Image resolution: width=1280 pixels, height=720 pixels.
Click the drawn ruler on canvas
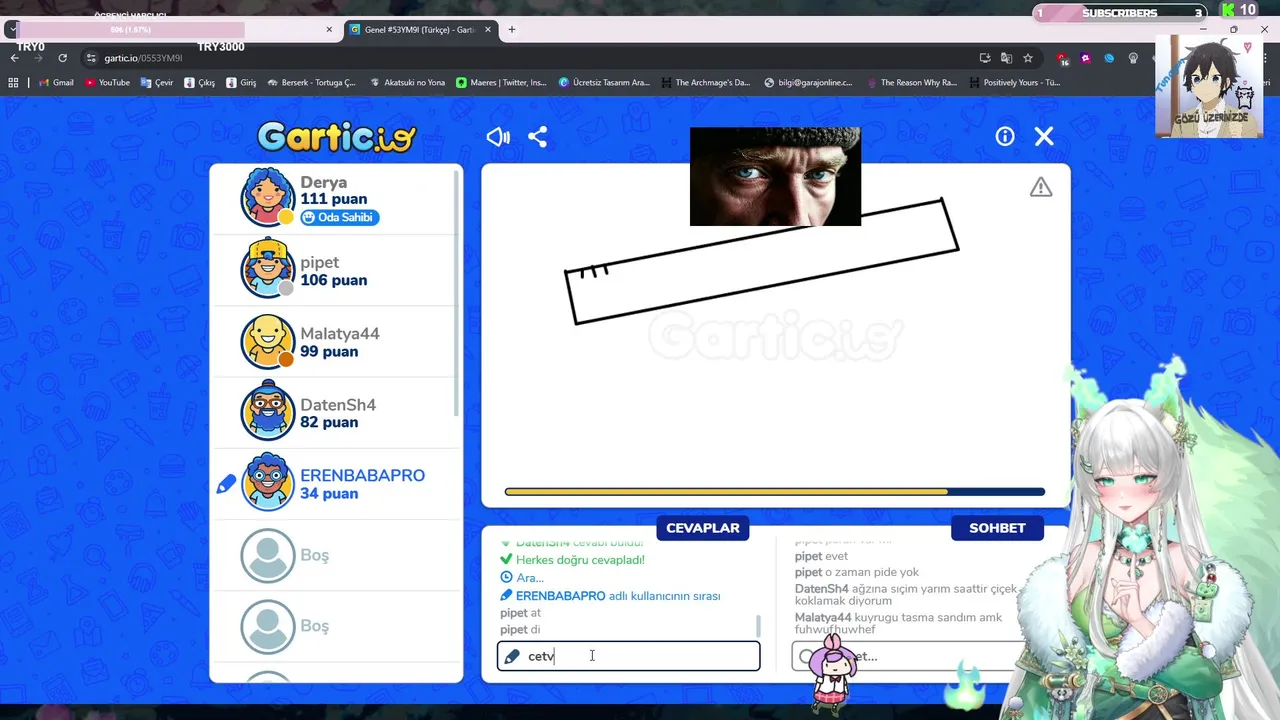point(762,262)
